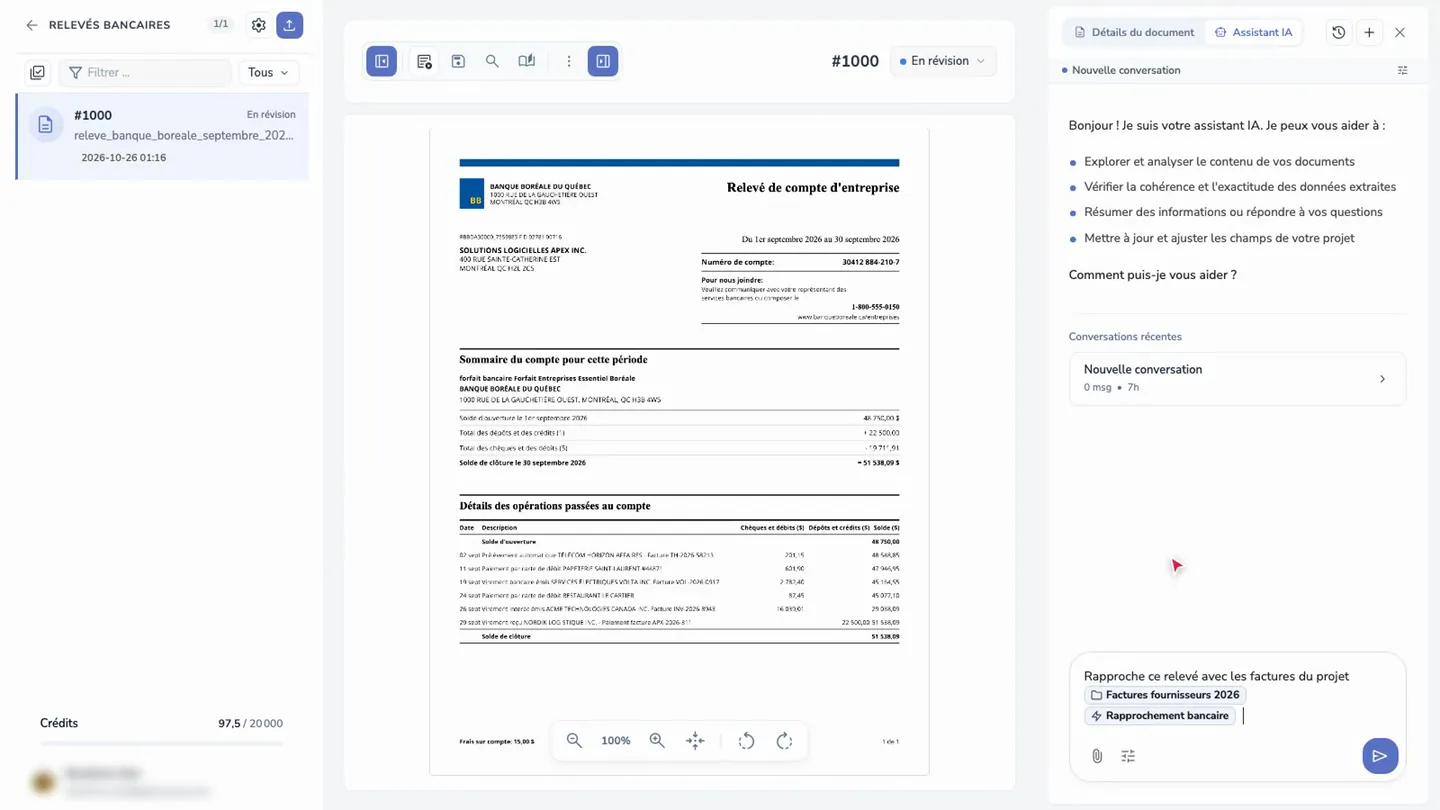
Task: Click the blue upload document button
Action: 290,25
